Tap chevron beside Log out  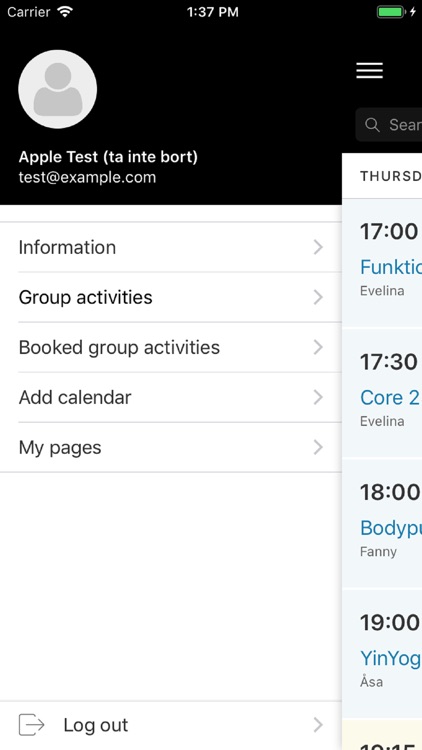[318, 725]
